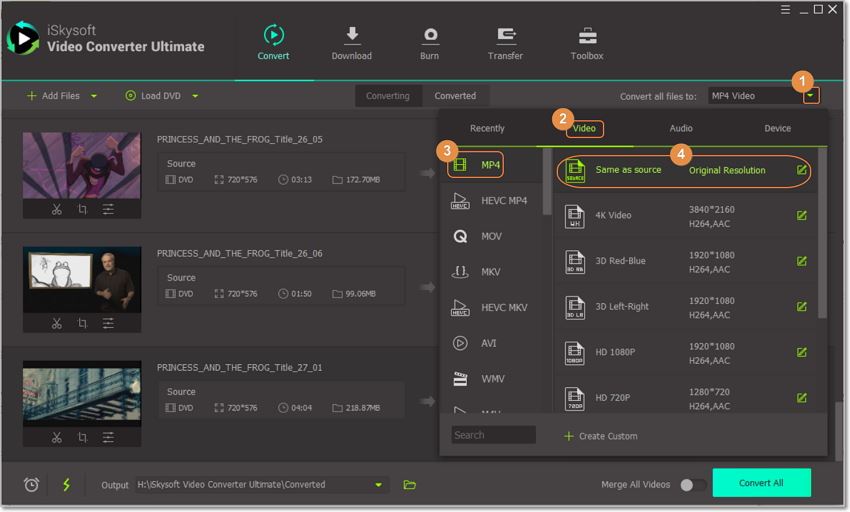850x512 pixels.
Task: Open effects settings icon under third video
Action: coord(108,437)
